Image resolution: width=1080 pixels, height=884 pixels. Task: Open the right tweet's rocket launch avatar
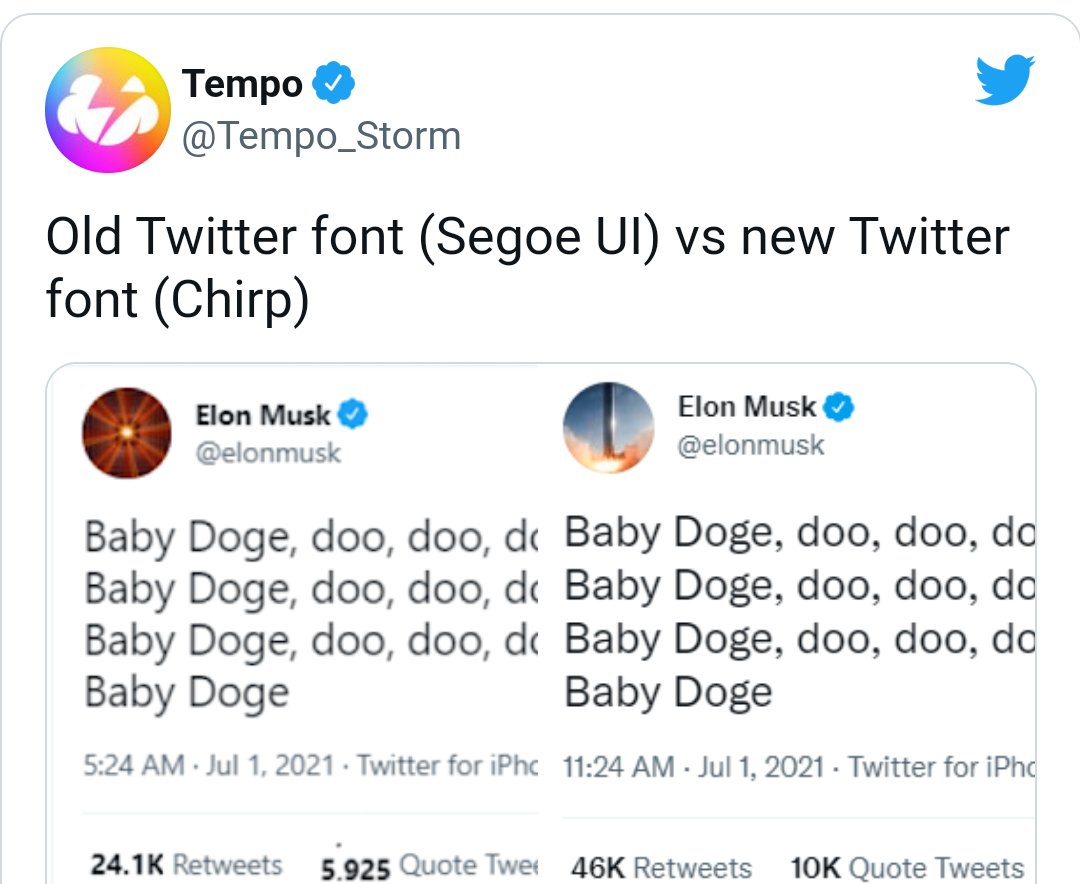pos(608,427)
